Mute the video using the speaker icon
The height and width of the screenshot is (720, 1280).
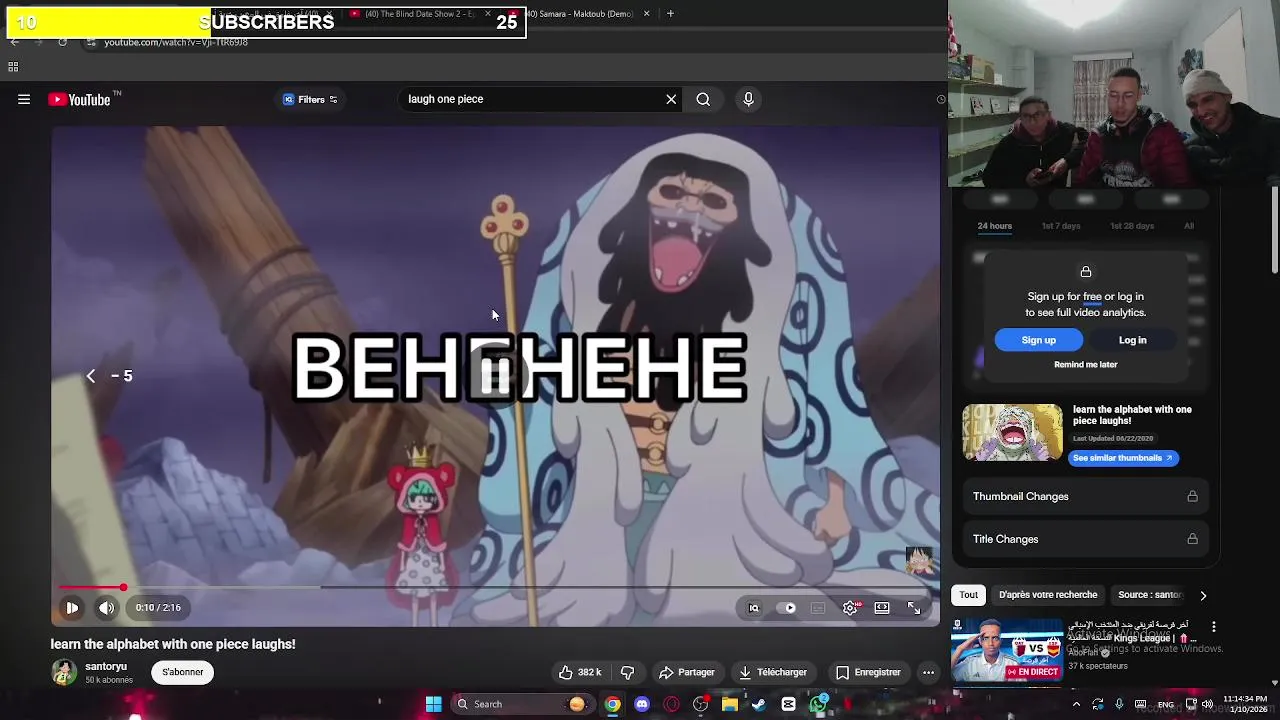click(106, 607)
